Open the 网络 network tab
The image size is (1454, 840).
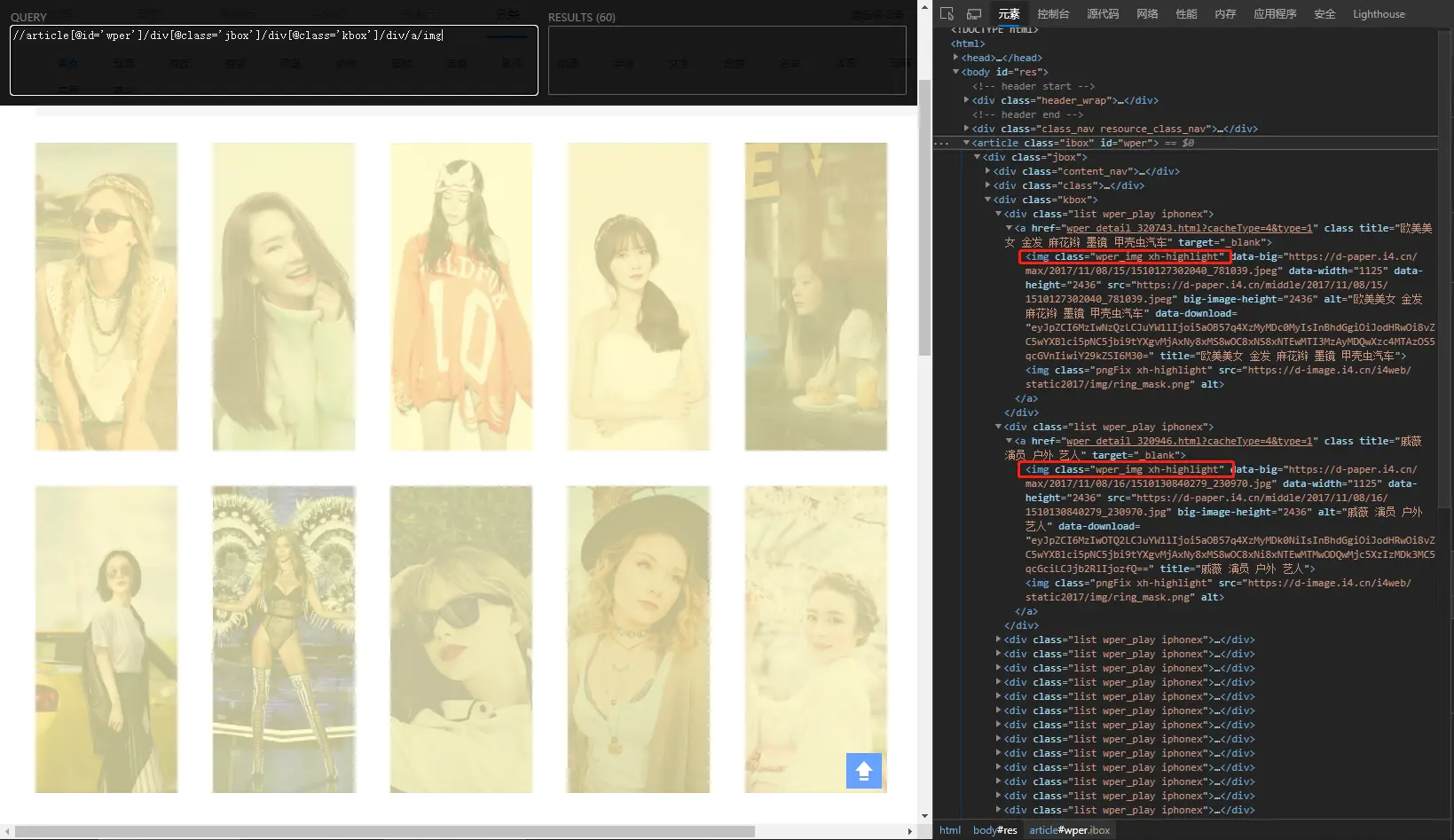click(x=1147, y=13)
